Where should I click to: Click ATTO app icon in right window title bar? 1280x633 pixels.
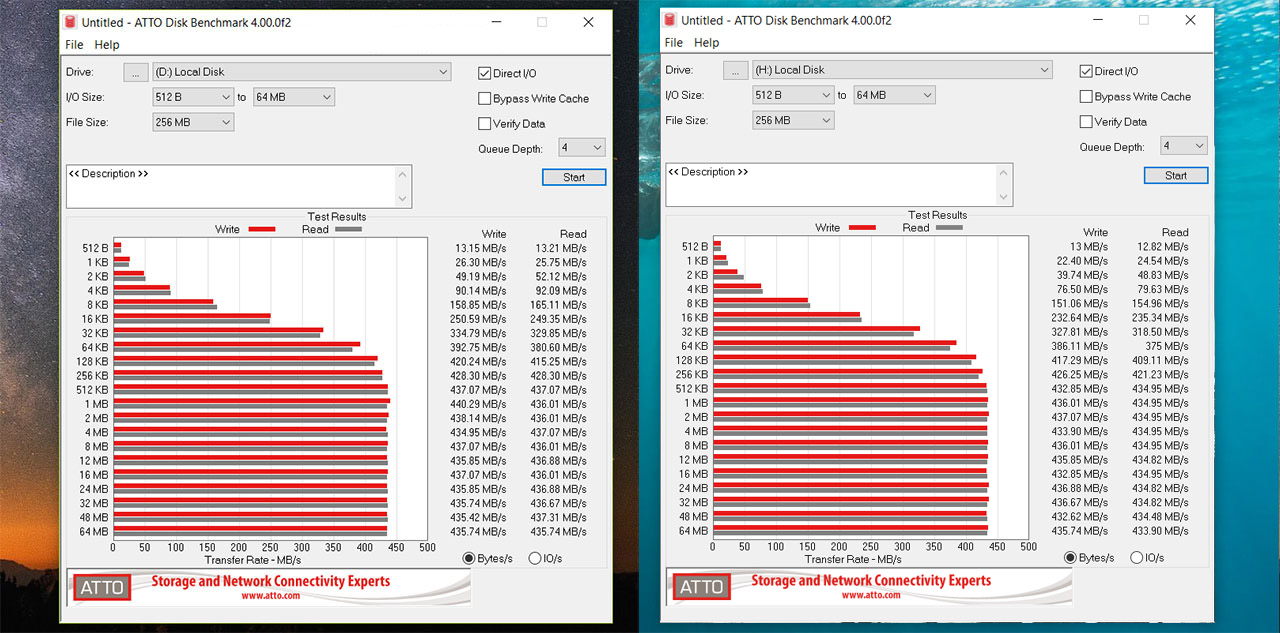[669, 20]
